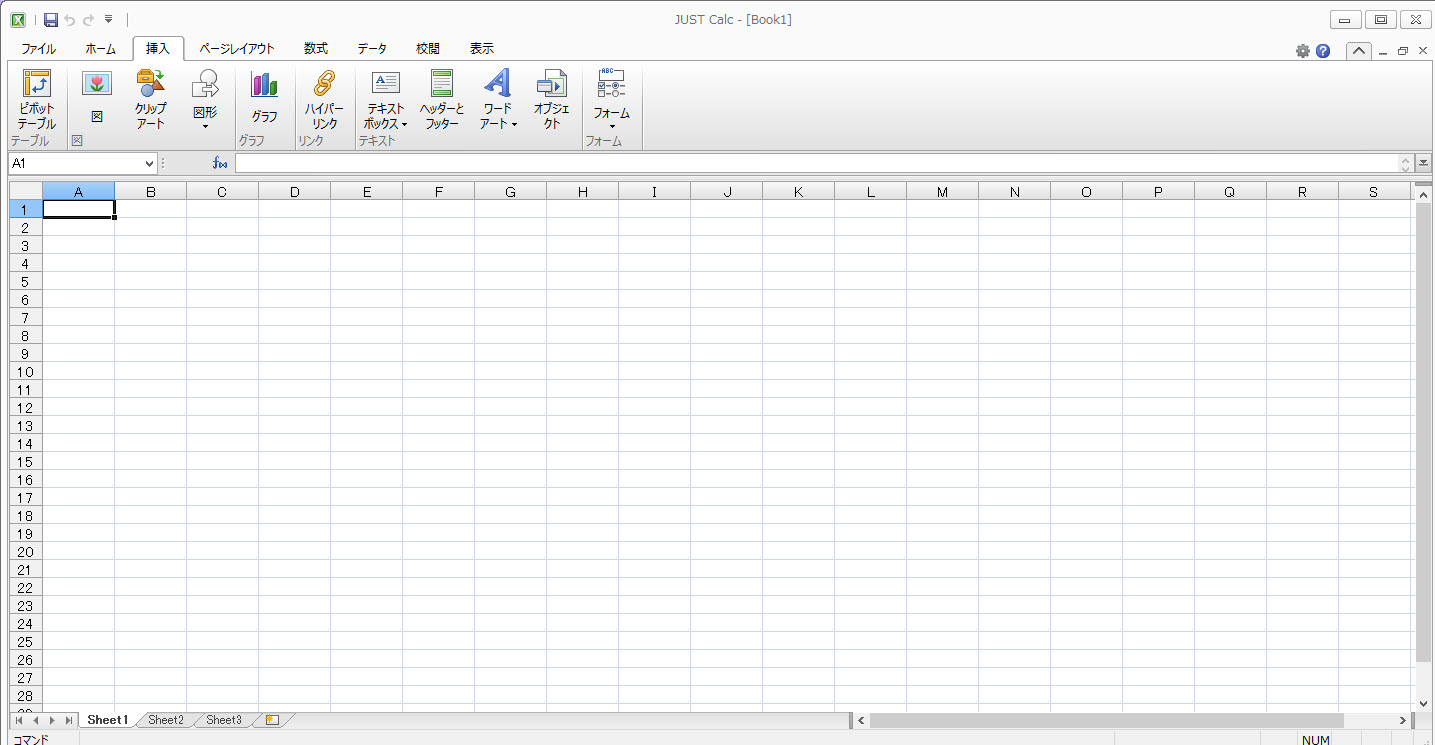Switch to Sheet2 tab
Image resolution: width=1435 pixels, height=745 pixels.
(x=166, y=720)
